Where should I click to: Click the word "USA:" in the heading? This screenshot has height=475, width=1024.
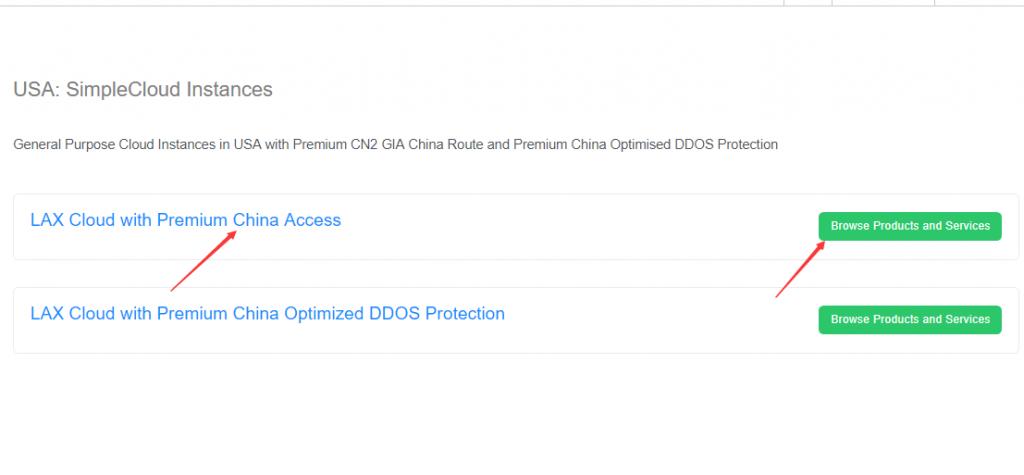[x=35, y=90]
